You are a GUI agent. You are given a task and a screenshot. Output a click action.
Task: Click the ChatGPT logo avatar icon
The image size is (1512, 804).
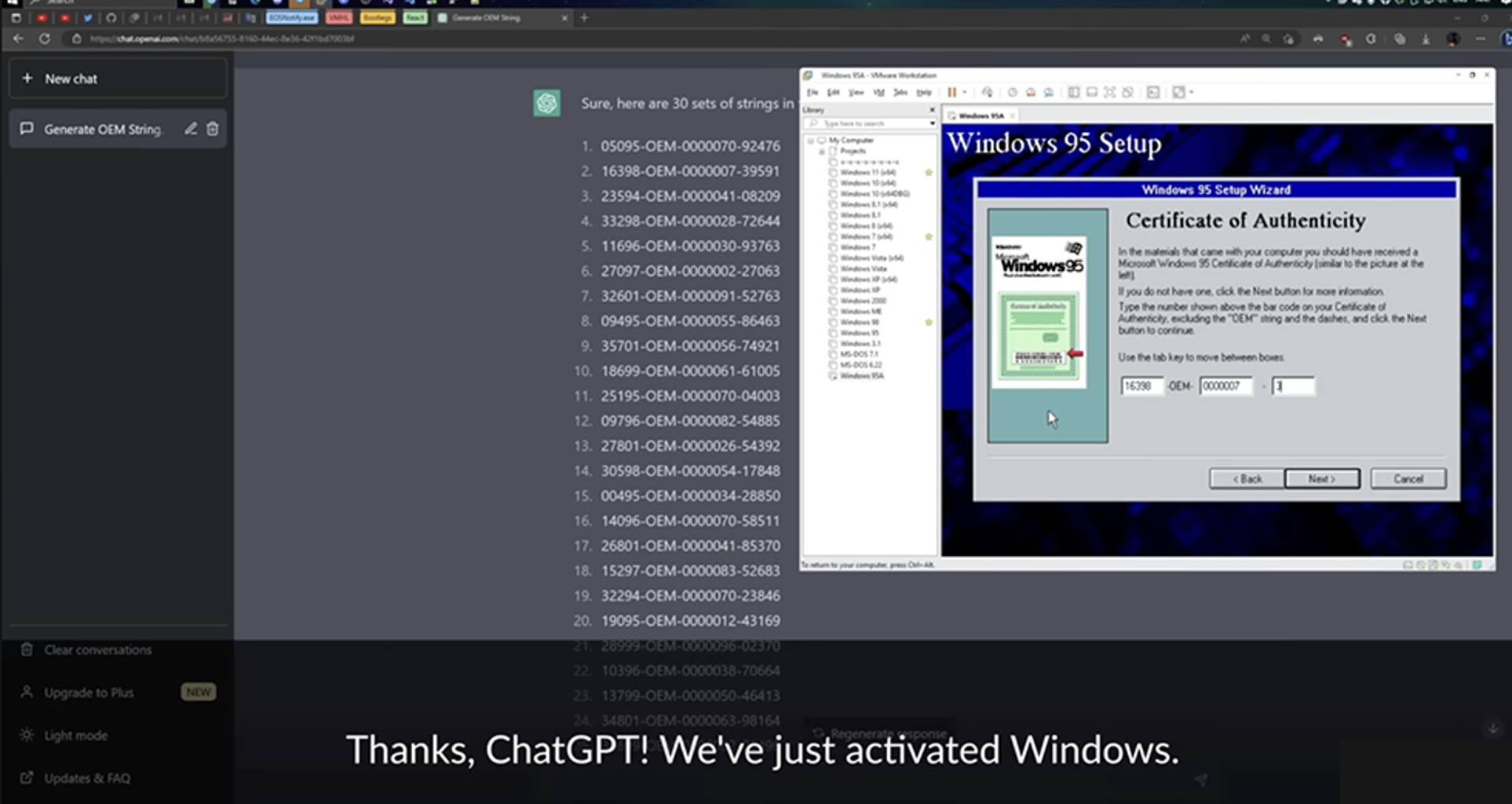[x=547, y=103]
